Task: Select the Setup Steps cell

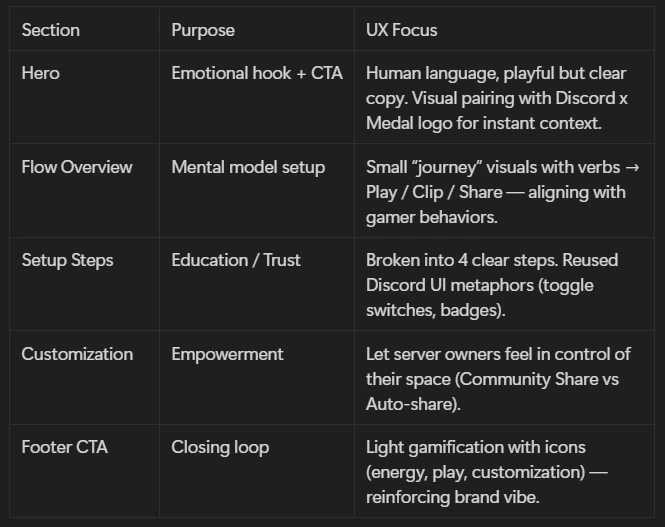Action: [68, 260]
